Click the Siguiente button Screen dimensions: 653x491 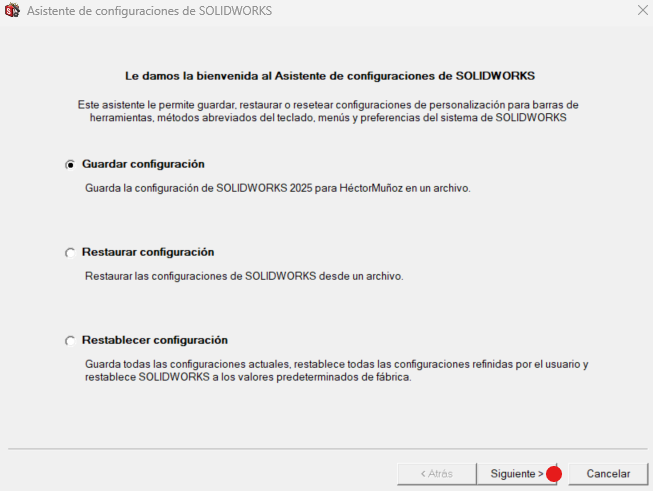(517, 474)
